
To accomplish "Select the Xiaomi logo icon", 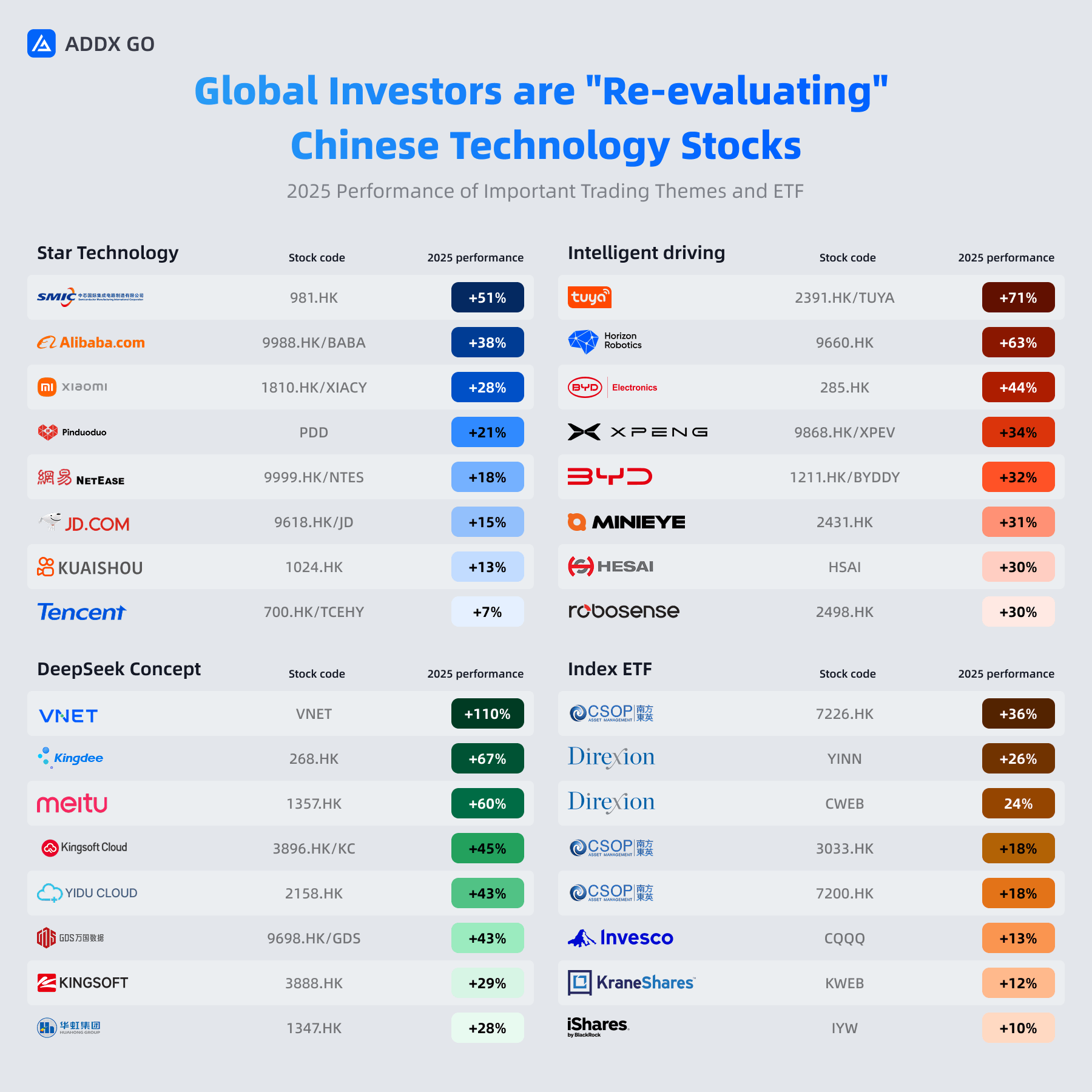I will (47, 387).
